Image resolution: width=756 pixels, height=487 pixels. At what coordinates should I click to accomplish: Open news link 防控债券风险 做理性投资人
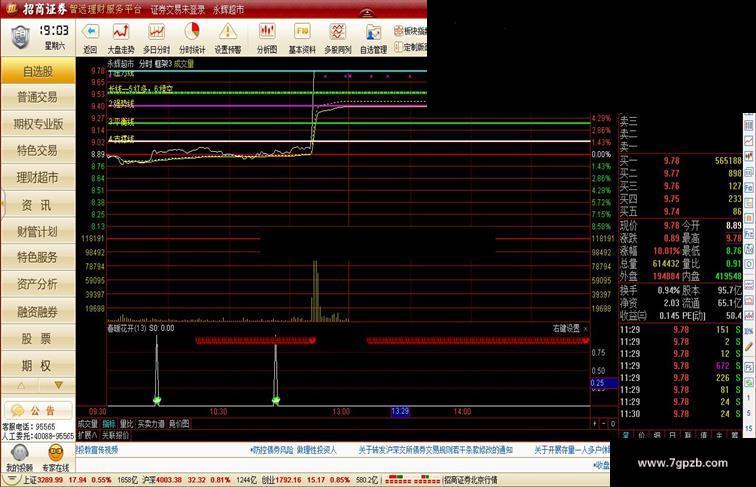(293, 450)
